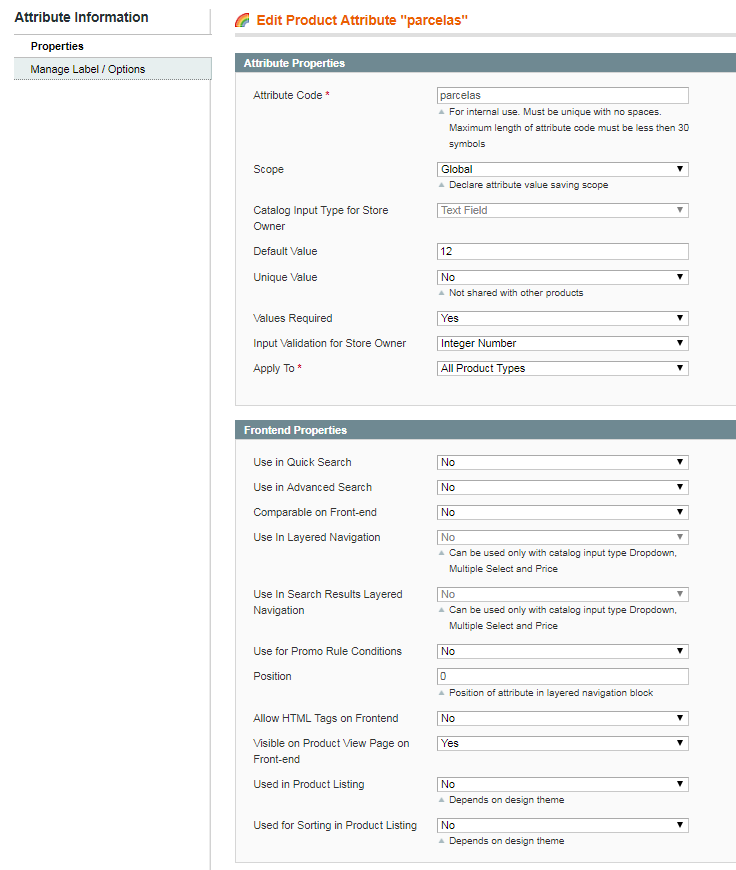Expand the Apply To dropdown

563,368
